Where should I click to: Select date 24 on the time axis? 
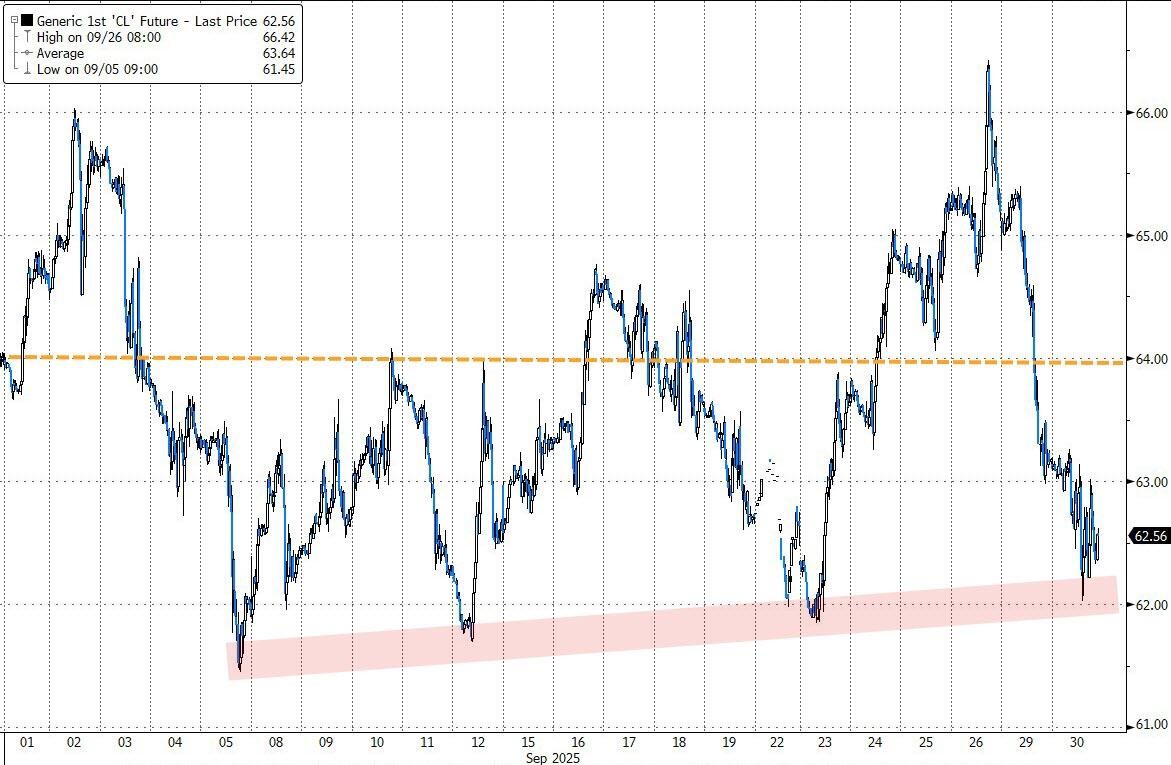(875, 743)
